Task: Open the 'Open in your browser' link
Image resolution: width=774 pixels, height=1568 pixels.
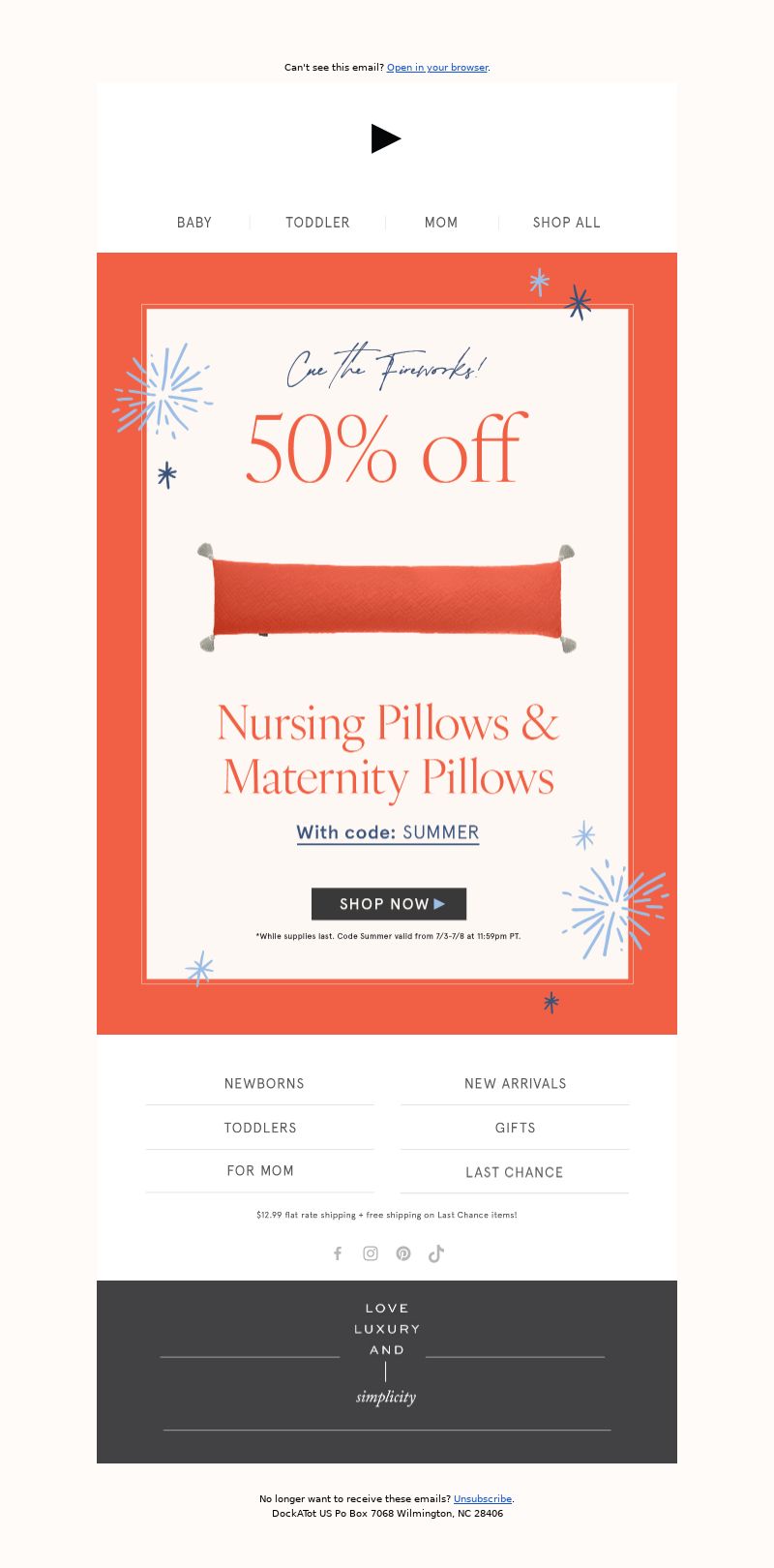Action: pos(437,68)
